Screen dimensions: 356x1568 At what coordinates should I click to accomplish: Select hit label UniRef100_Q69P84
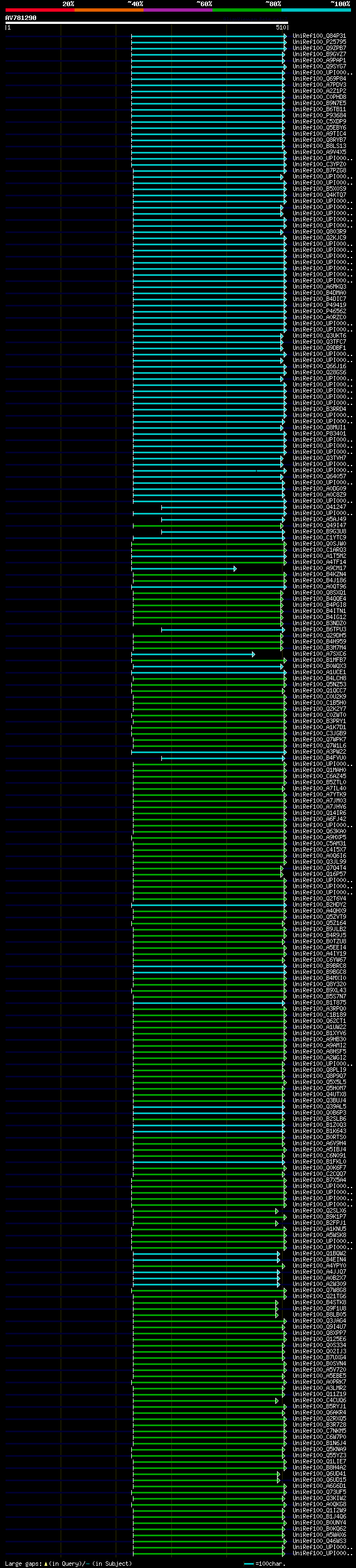pyautogui.click(x=319, y=78)
